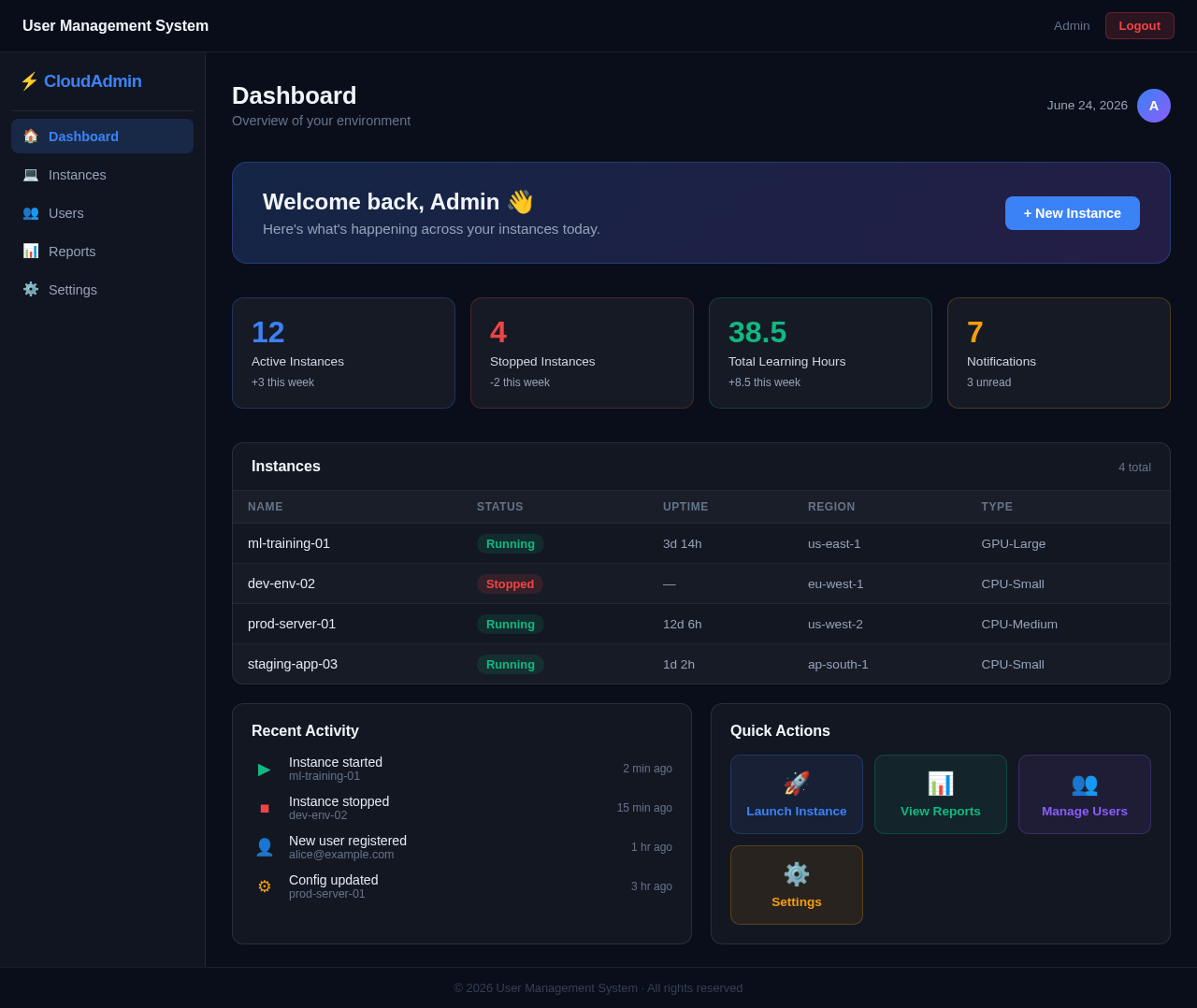Select the Stopped Instances stat card

(x=582, y=353)
